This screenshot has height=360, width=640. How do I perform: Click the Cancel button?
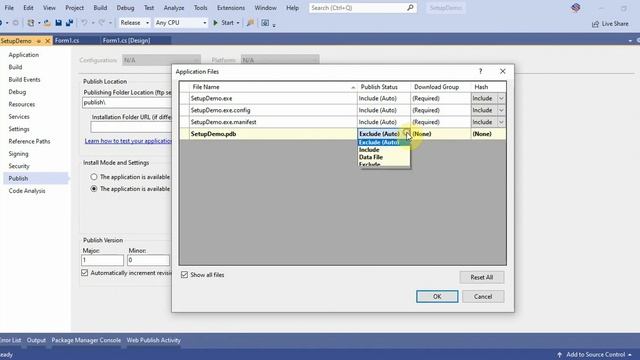pos(483,296)
